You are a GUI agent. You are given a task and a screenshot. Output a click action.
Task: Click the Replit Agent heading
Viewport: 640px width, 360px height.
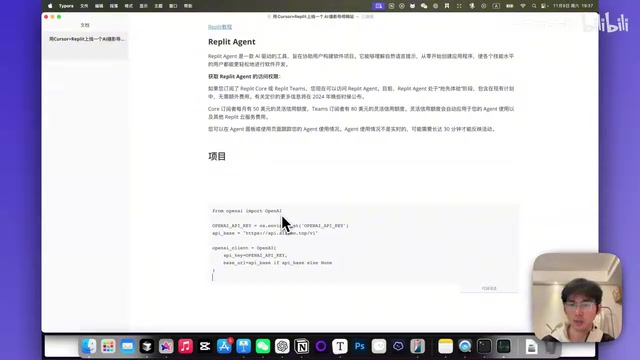point(232,42)
